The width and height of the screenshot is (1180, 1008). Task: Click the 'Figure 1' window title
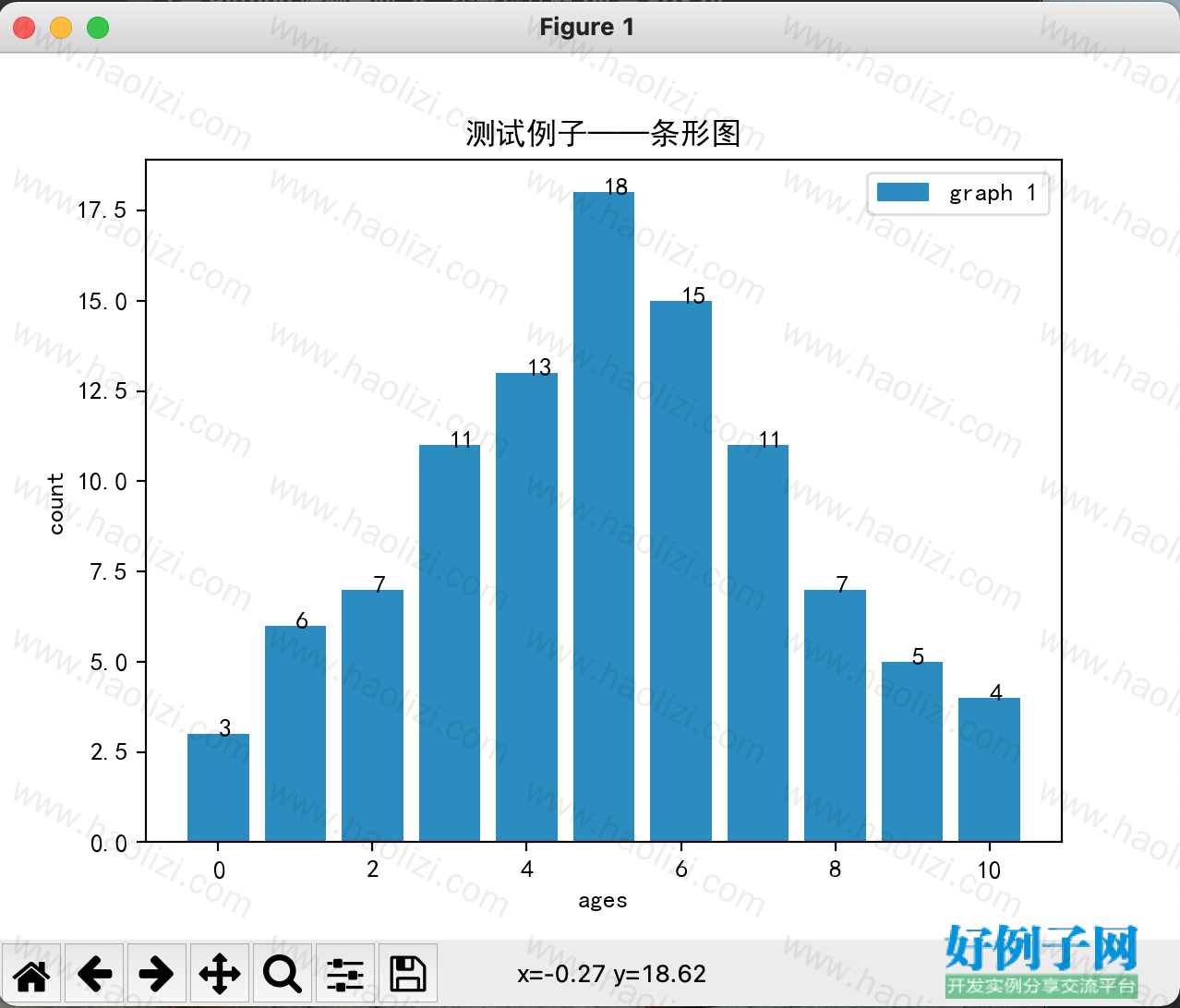pos(587,27)
